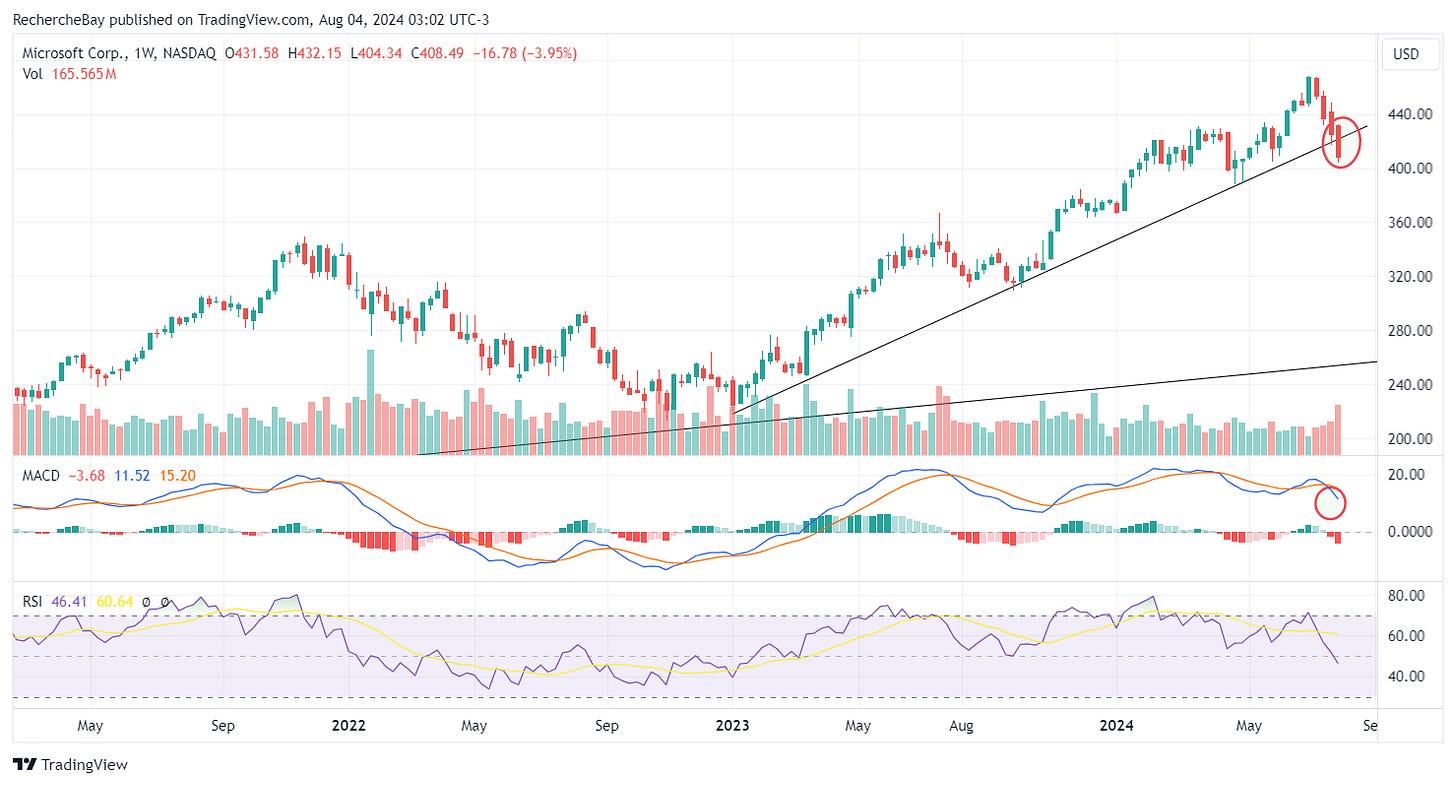Click the open value O431.58
This screenshot has width=1456, height=786.
click(250, 53)
